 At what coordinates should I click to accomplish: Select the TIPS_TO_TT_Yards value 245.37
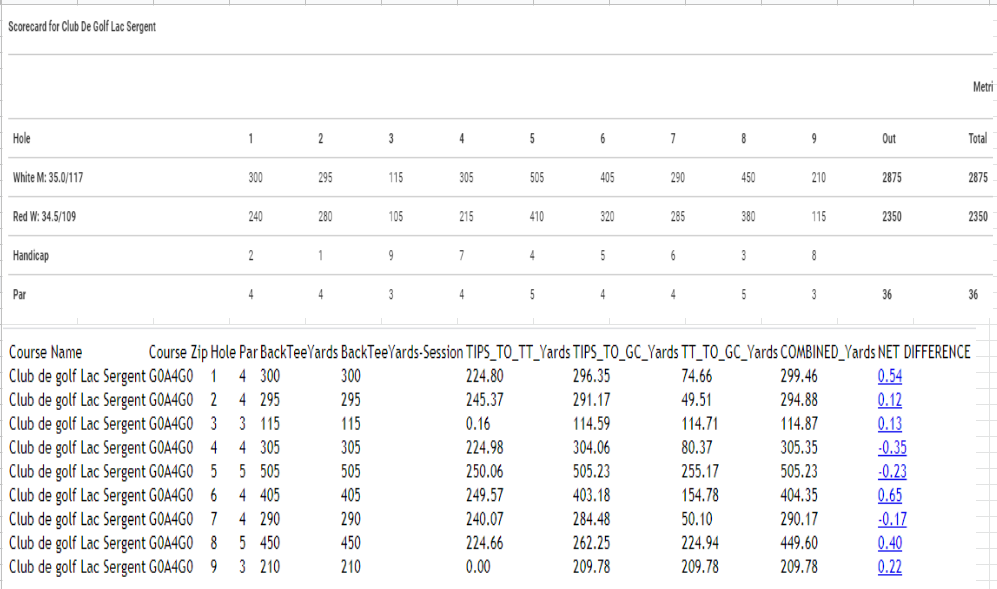484,400
